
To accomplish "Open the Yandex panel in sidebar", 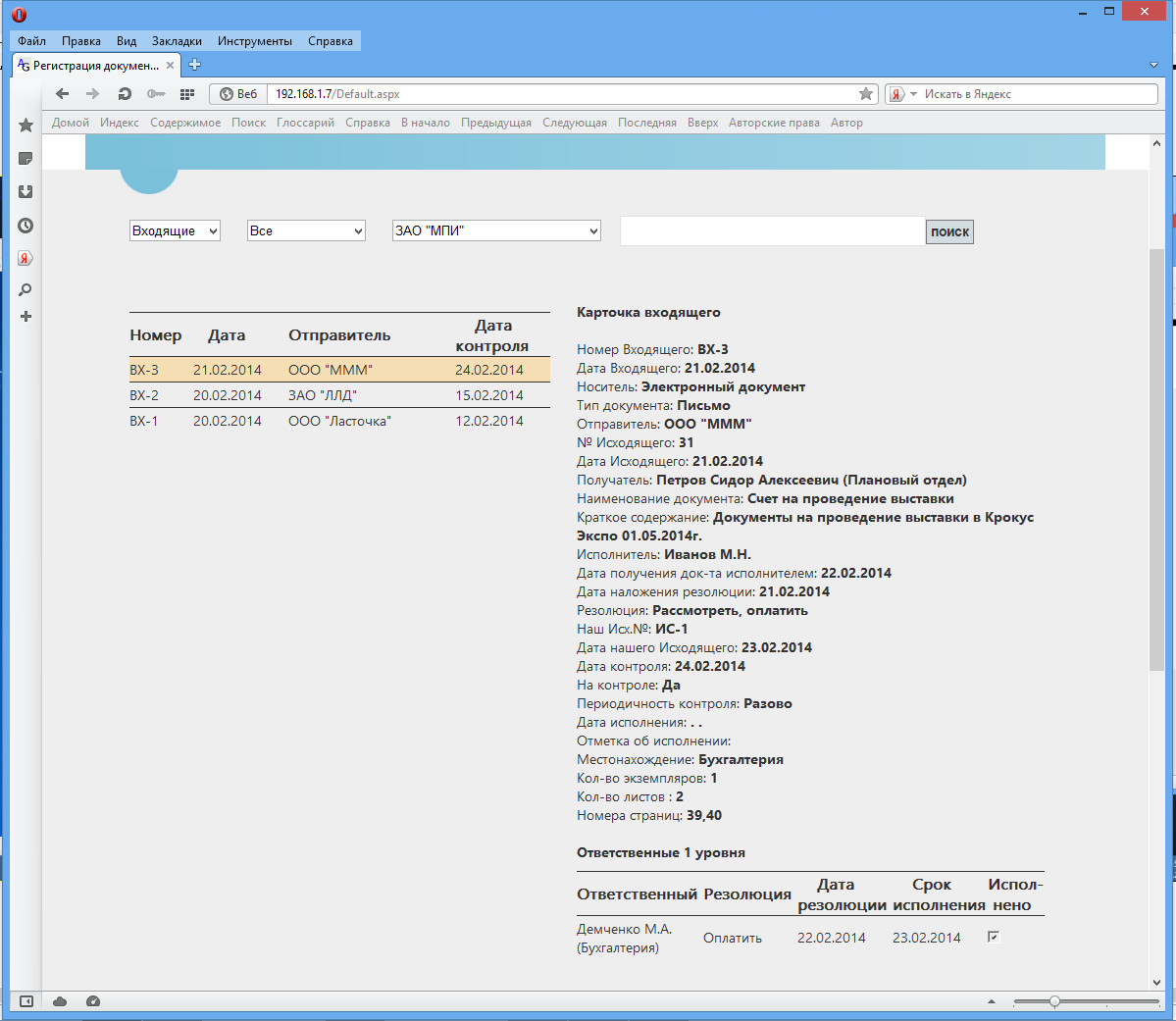I will tap(26, 258).
